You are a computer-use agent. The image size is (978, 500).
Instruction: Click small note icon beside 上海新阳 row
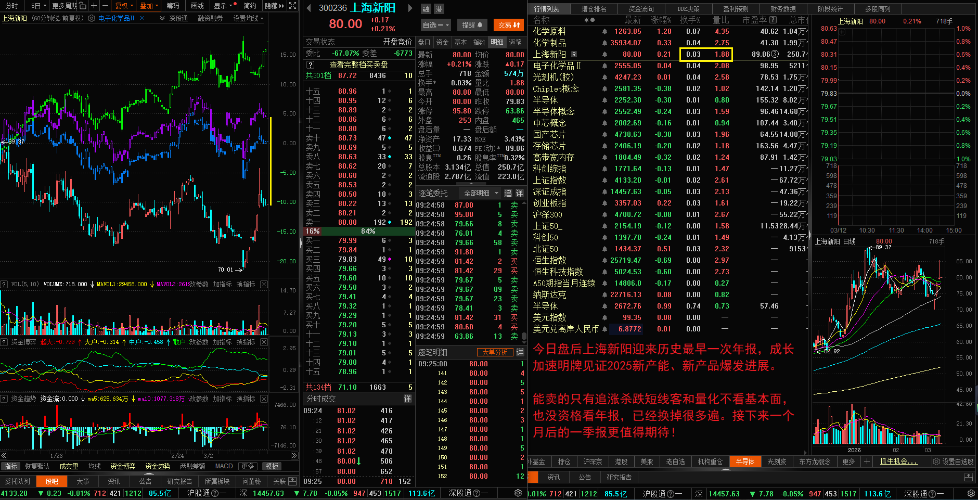point(574,54)
